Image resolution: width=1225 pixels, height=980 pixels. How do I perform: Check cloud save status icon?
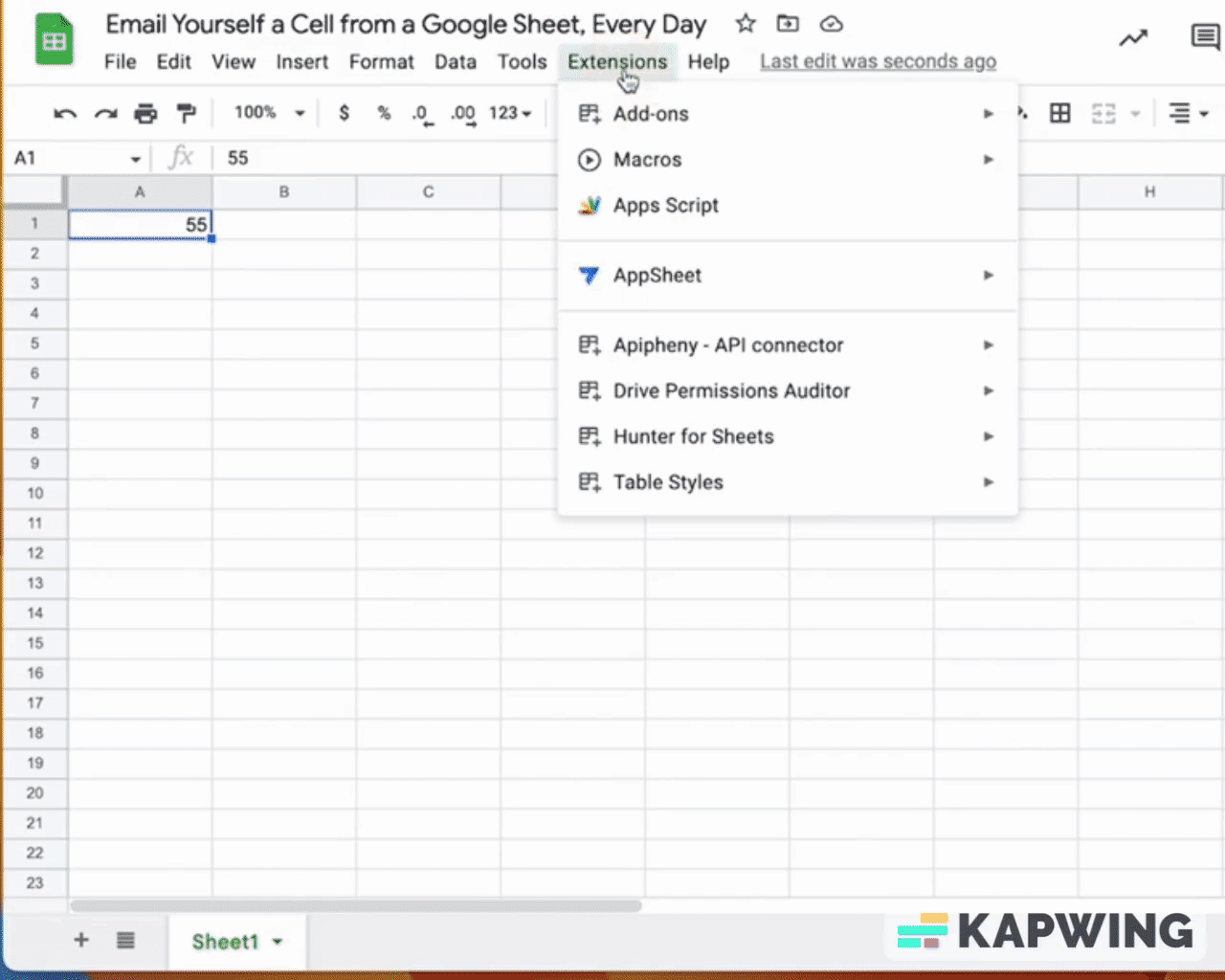pyautogui.click(x=831, y=24)
